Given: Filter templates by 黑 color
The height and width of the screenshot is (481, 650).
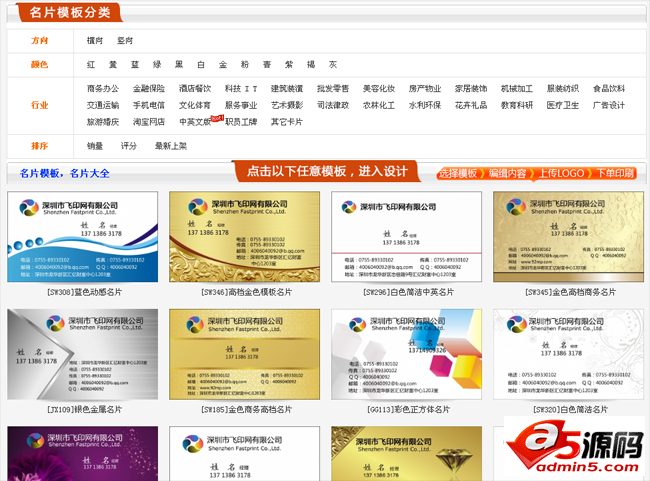Looking at the screenshot, I should [179, 65].
